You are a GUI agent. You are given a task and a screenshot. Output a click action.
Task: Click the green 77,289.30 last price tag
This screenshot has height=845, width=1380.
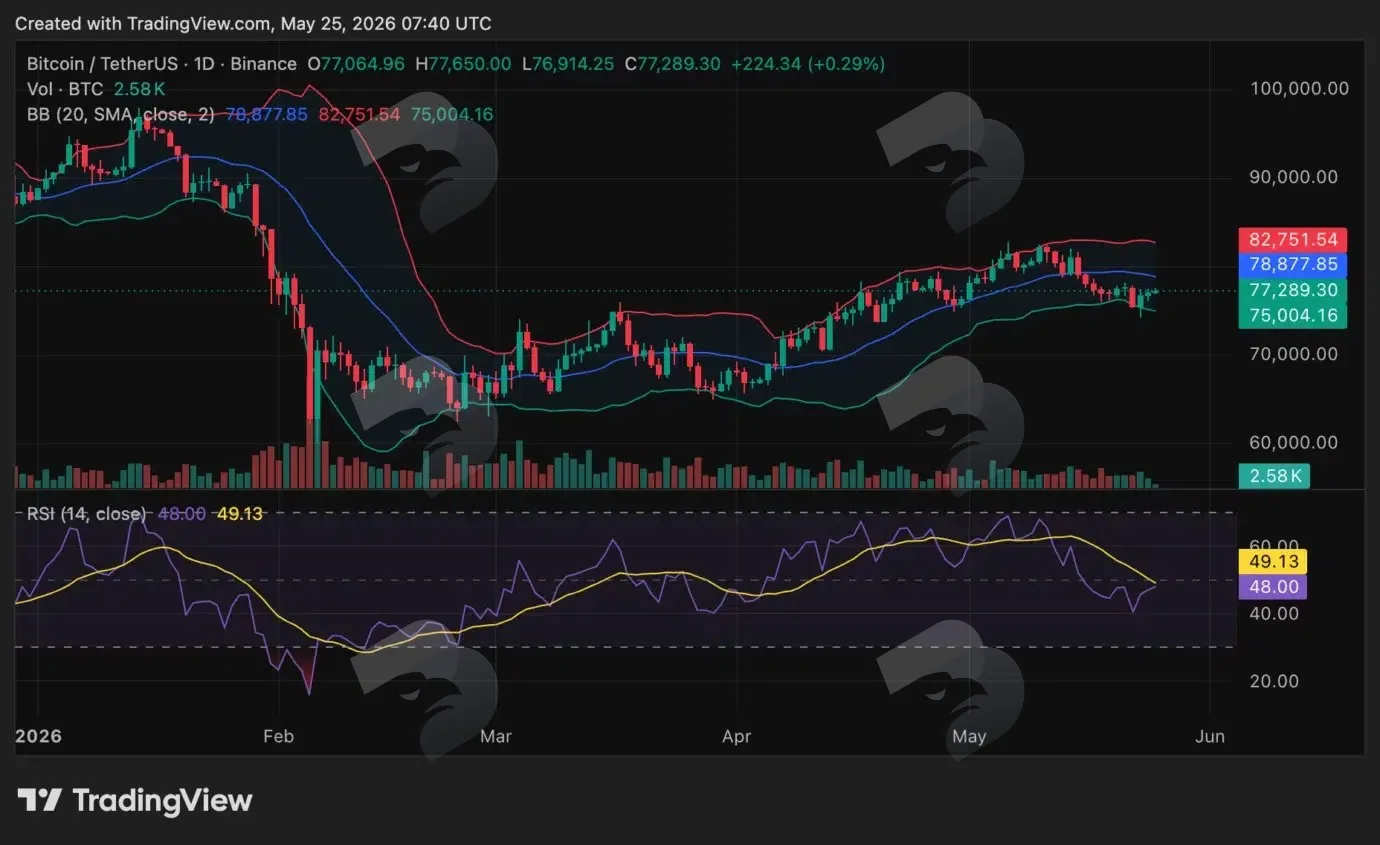click(1293, 291)
